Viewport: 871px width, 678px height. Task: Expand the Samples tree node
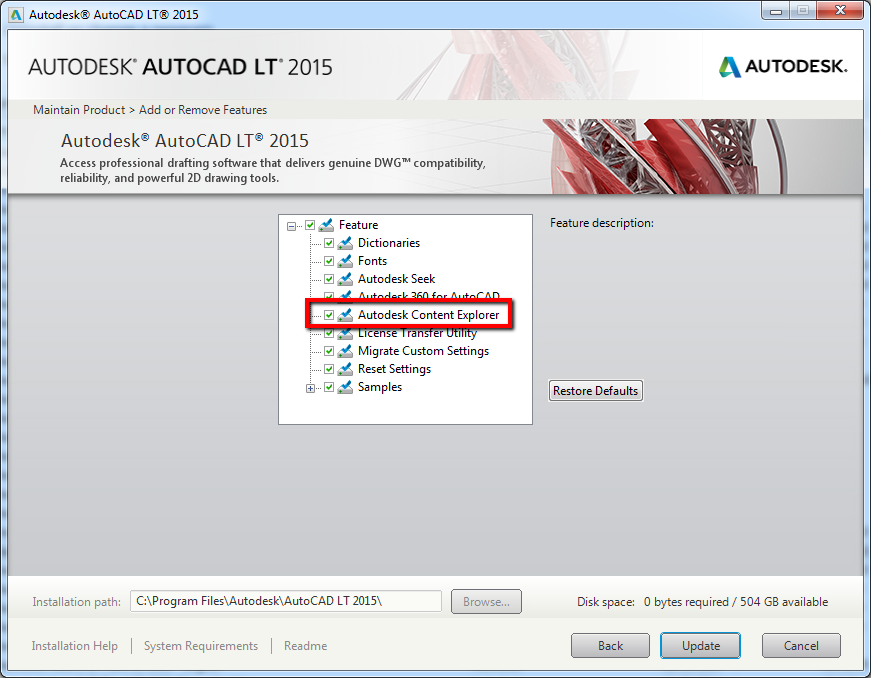(310, 387)
